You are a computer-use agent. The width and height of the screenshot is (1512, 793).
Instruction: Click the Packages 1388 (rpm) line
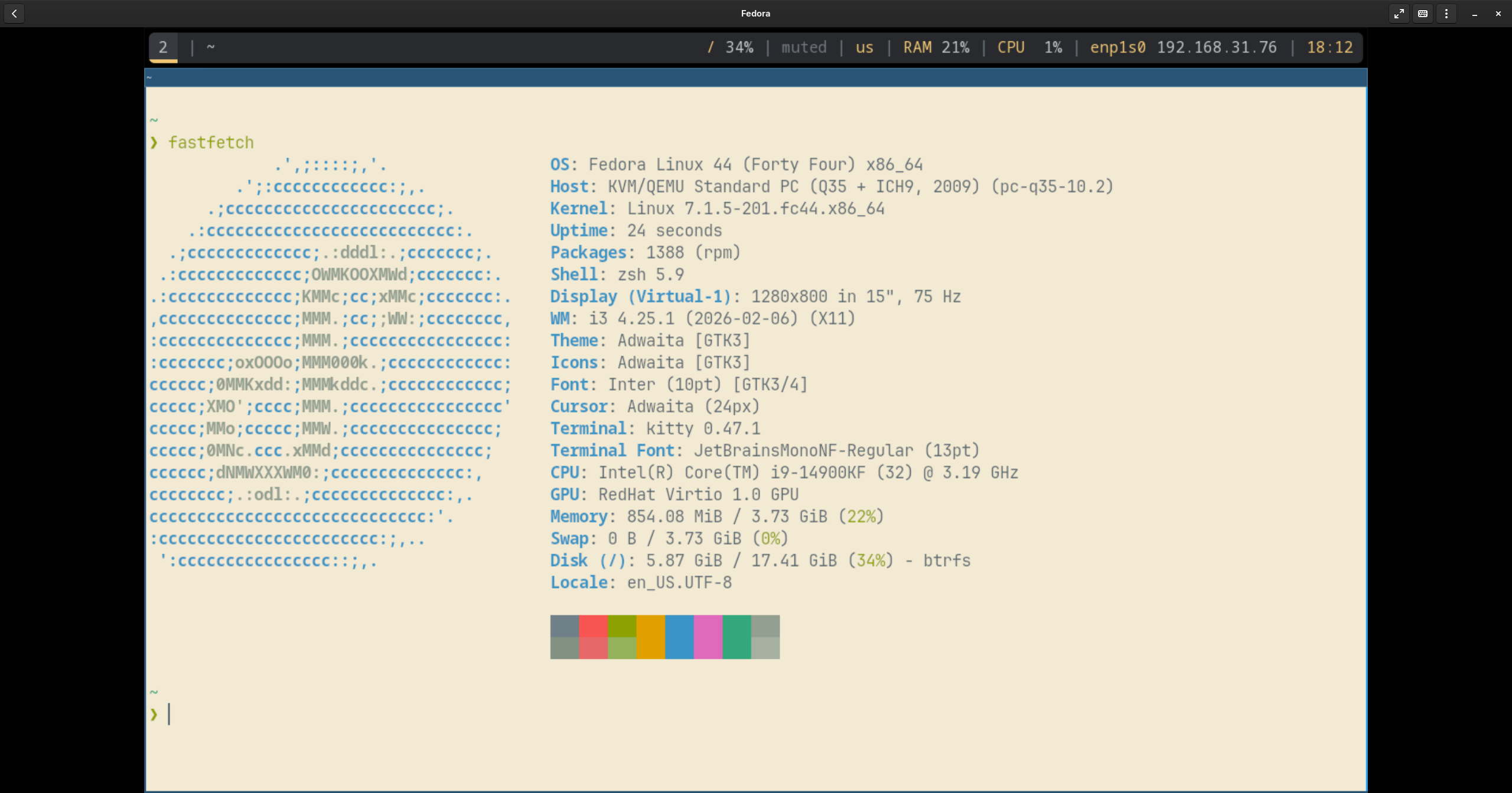pos(645,252)
